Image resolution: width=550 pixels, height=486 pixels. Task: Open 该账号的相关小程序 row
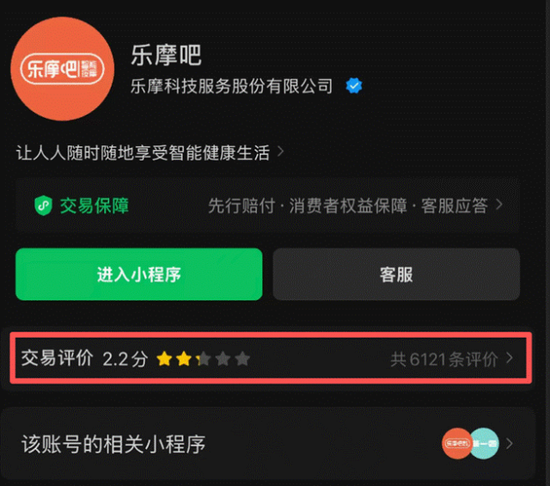[x=268, y=444]
